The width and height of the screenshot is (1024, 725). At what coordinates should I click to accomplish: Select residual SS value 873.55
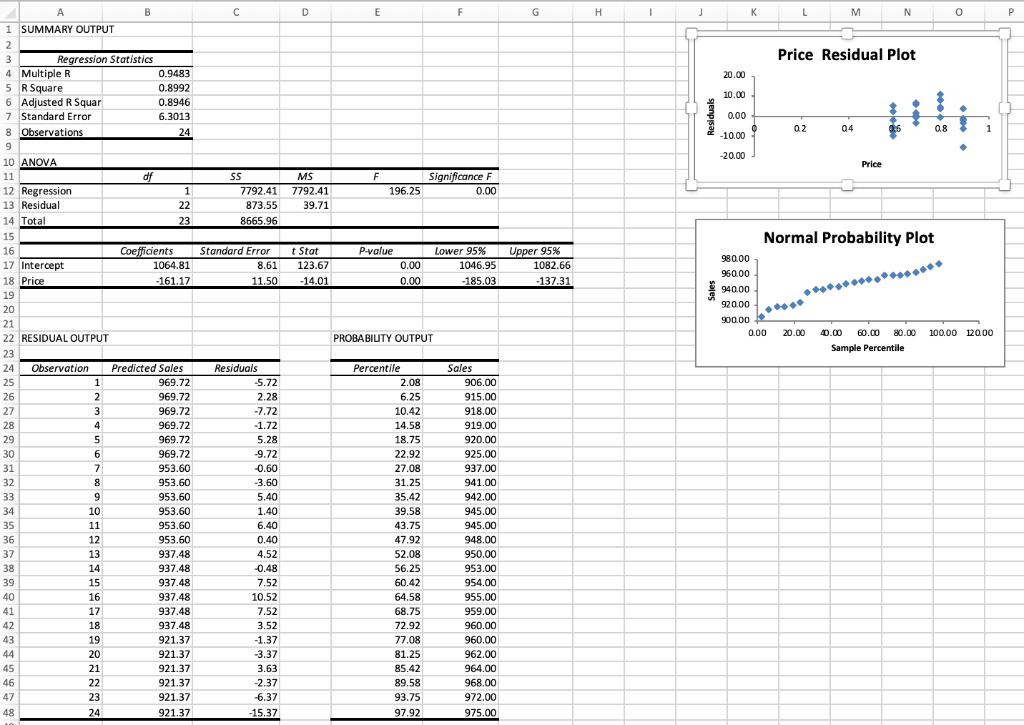click(236, 205)
